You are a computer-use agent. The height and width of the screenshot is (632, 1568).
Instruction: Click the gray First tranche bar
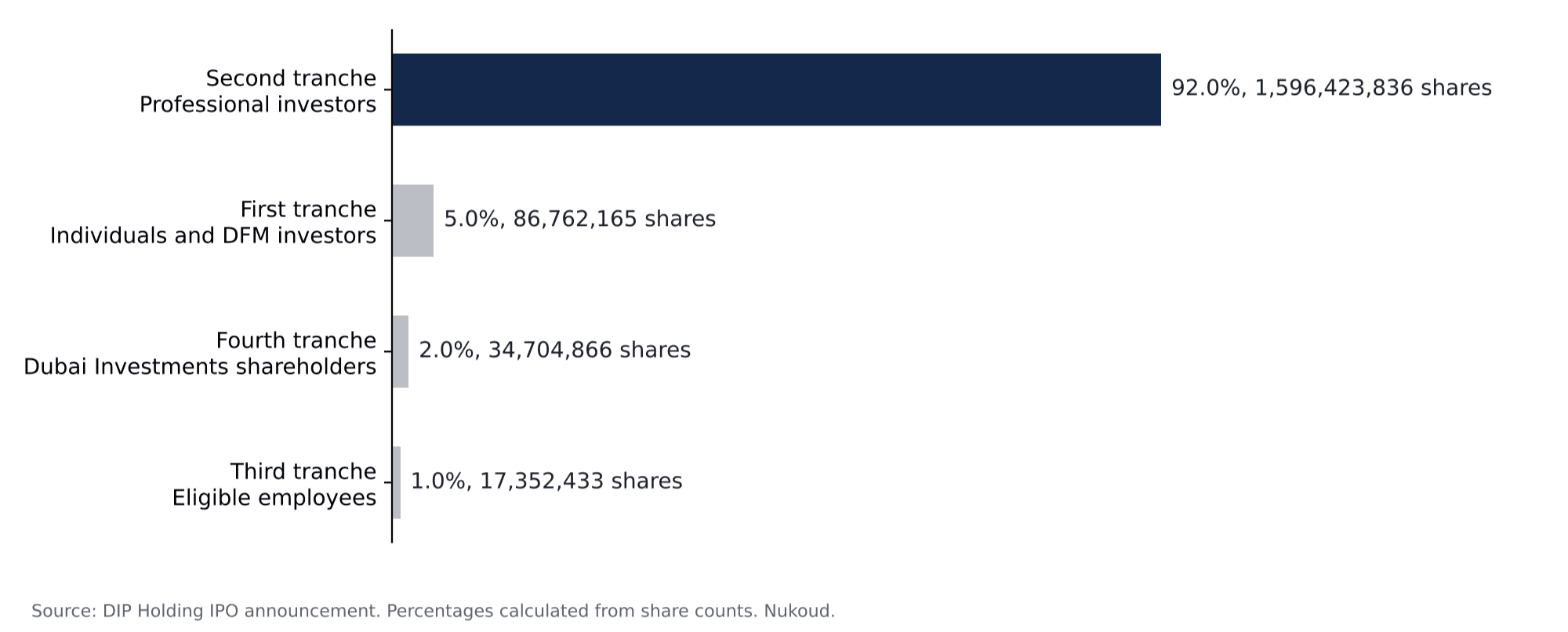pos(412,220)
